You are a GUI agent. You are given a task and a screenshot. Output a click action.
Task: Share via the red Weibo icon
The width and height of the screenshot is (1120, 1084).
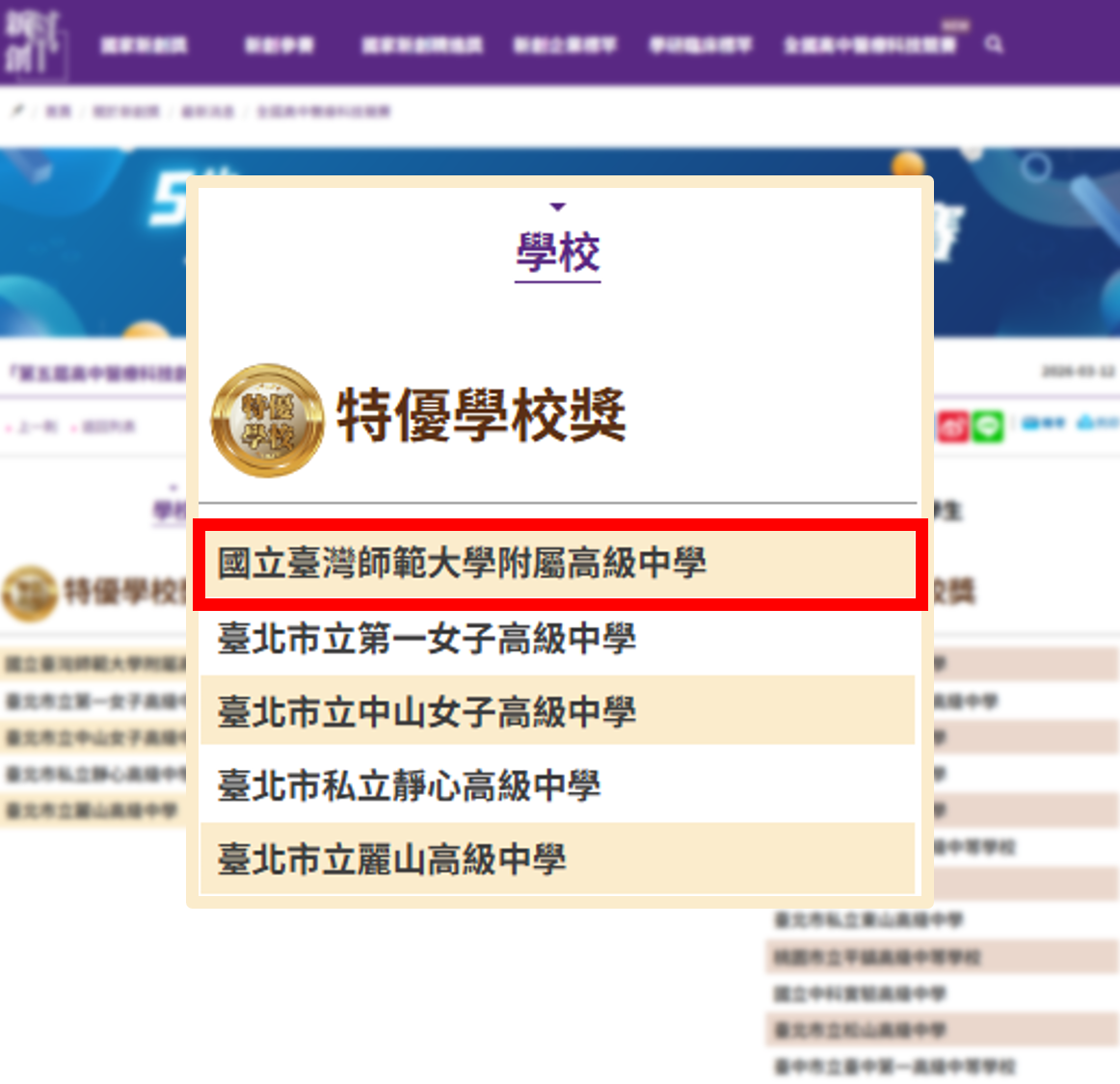(x=952, y=426)
